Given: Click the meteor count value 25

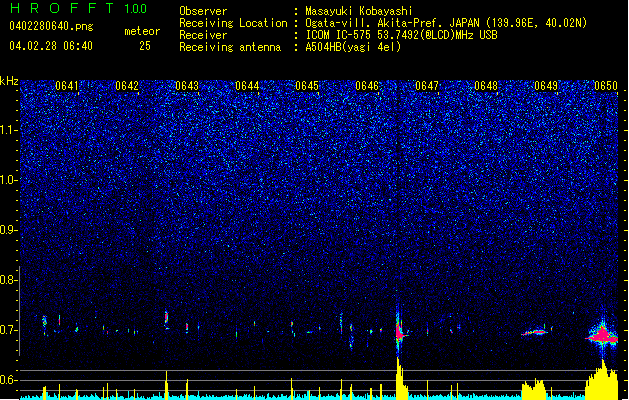Looking at the screenshot, I should (x=145, y=46).
